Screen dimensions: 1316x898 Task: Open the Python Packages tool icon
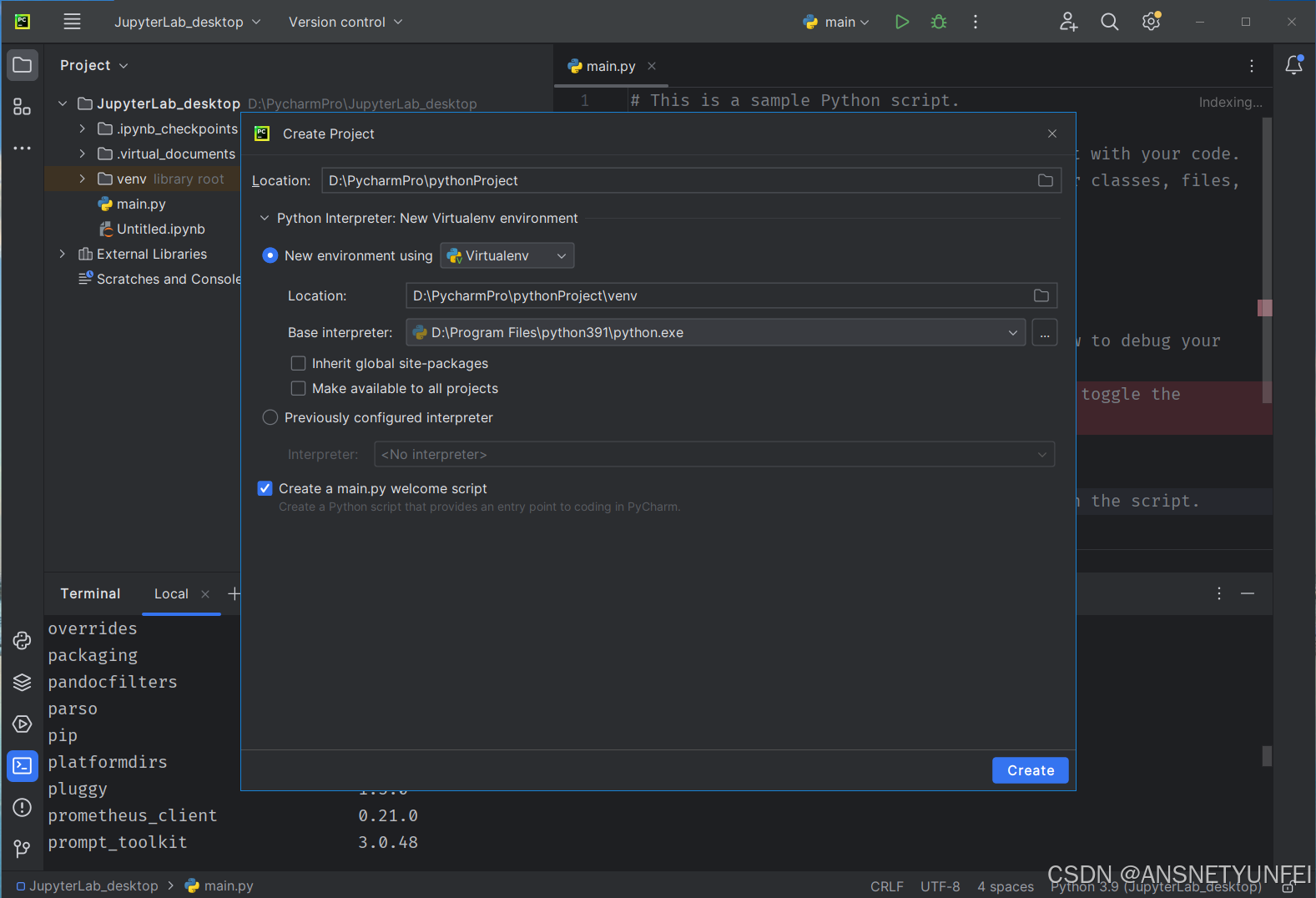click(23, 682)
